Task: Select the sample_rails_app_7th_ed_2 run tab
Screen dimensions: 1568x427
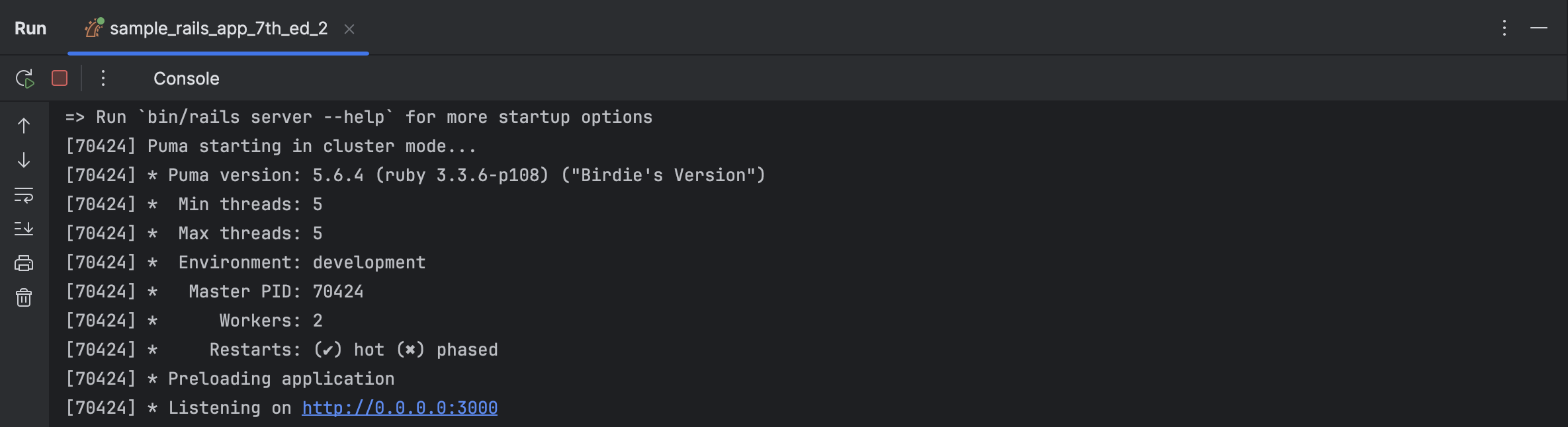Action: (218, 28)
